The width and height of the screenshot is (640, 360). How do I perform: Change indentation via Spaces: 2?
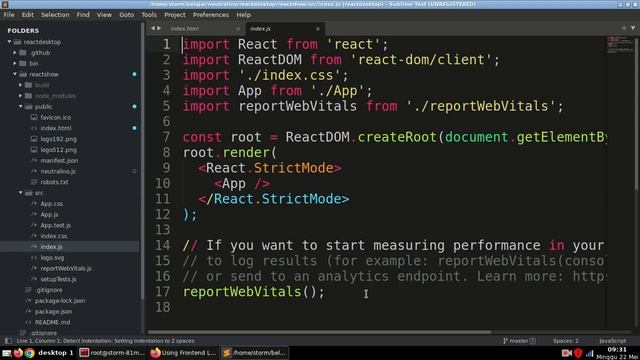point(566,340)
